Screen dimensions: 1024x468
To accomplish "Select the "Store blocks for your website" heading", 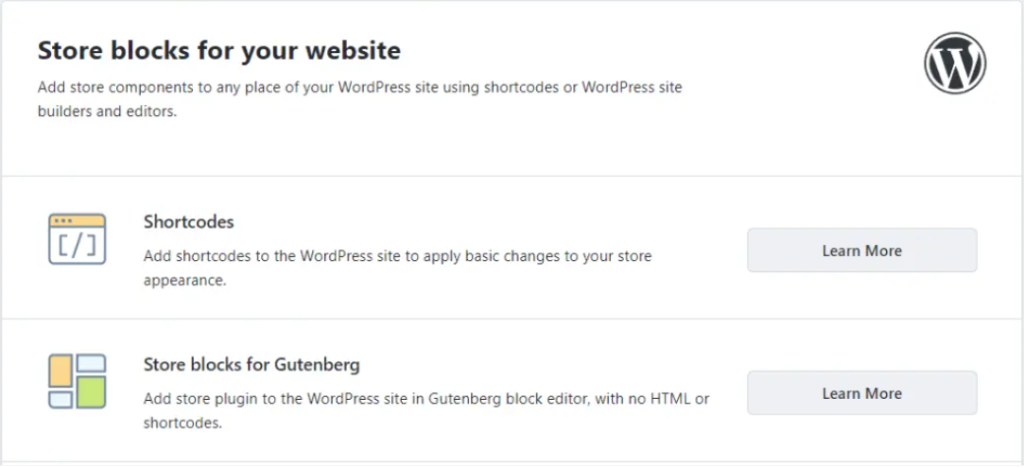I will [x=219, y=50].
